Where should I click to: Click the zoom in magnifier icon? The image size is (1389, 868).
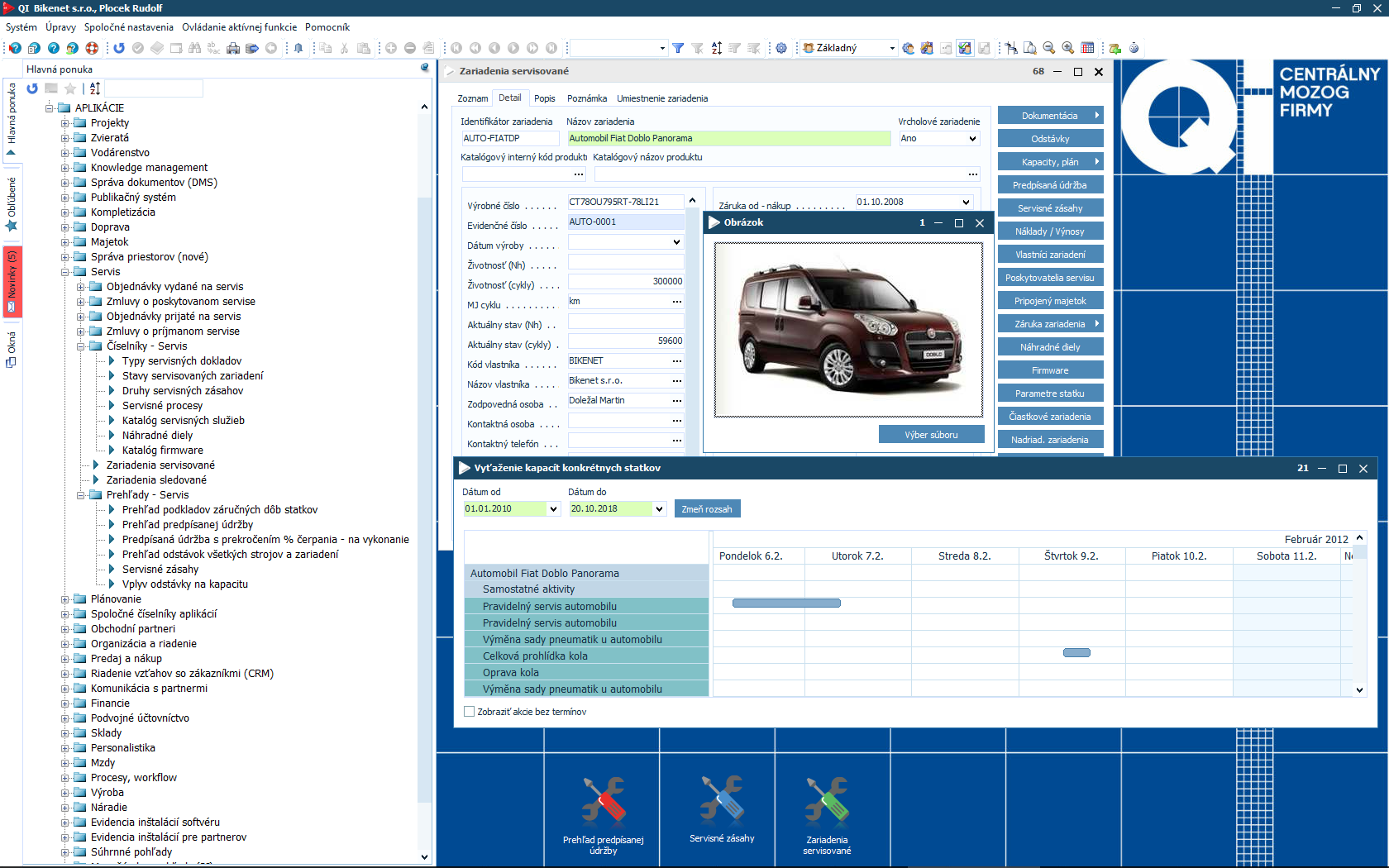coord(1068,48)
